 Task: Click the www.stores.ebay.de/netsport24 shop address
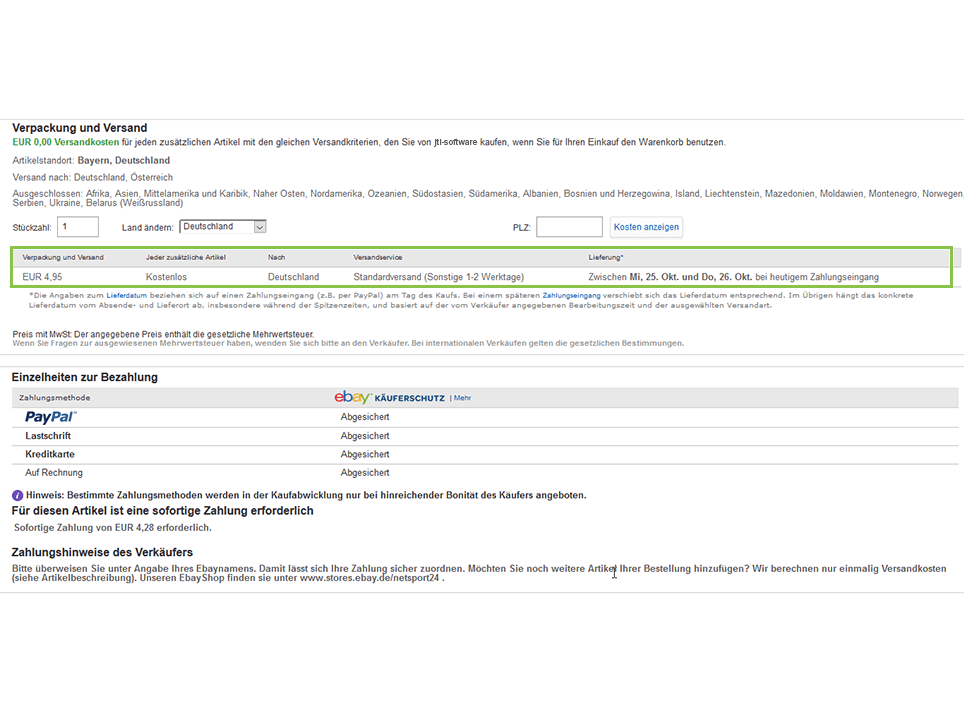(370, 578)
